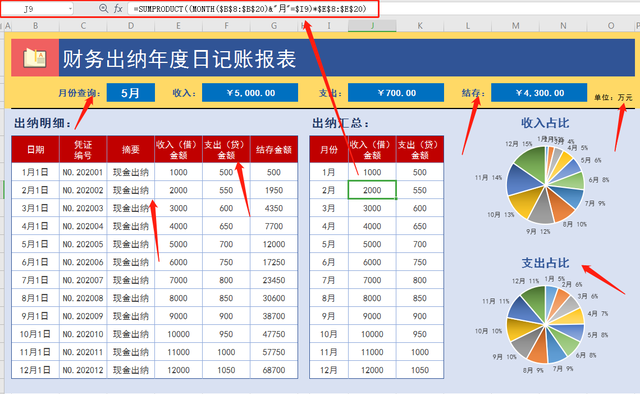640x394 pixels.
Task: Select balance cell 12000 in detail table
Action: point(274,244)
